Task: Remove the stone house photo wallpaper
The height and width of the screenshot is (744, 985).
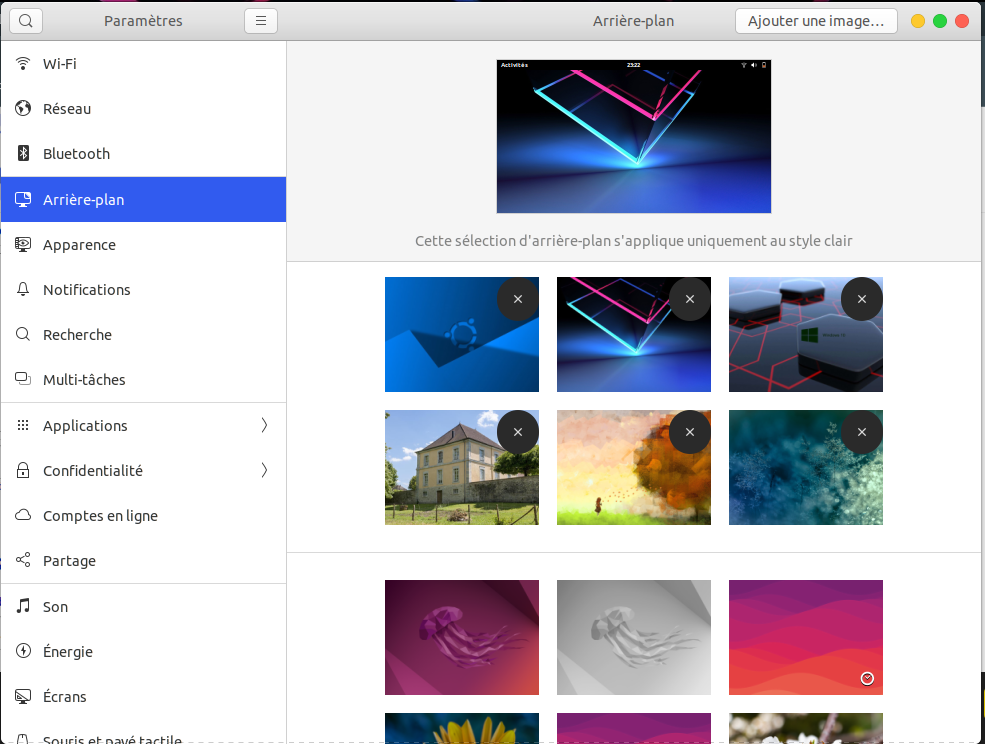Action: (x=518, y=432)
